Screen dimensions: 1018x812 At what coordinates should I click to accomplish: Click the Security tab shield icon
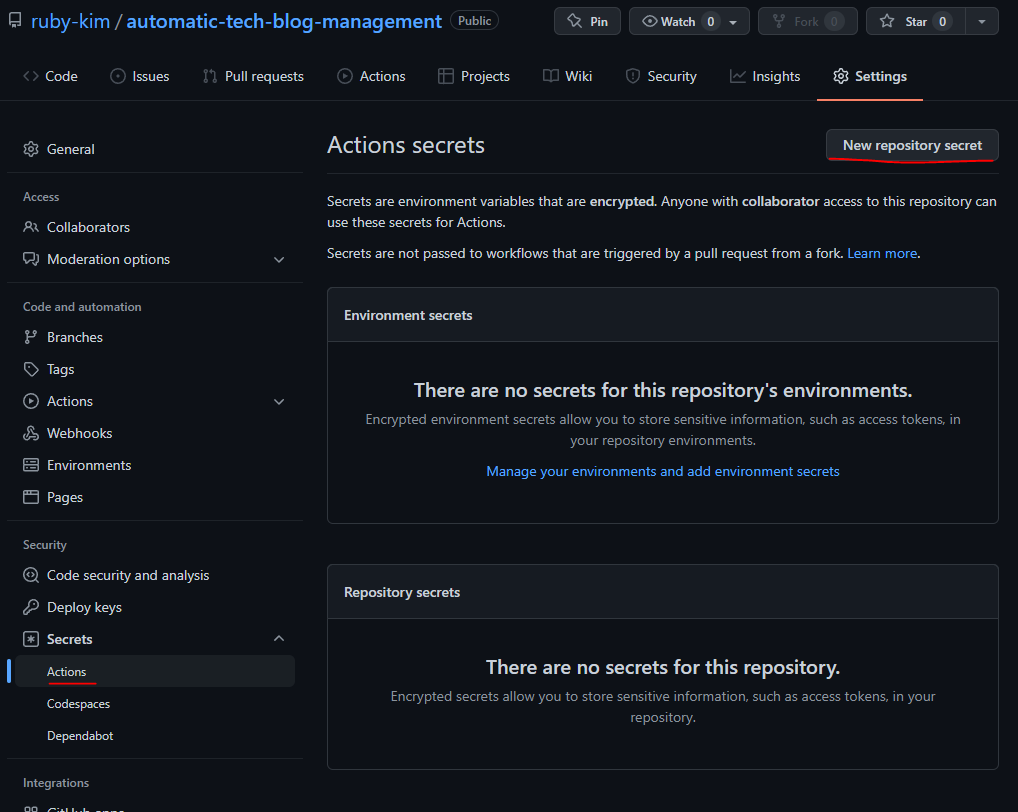pos(632,76)
